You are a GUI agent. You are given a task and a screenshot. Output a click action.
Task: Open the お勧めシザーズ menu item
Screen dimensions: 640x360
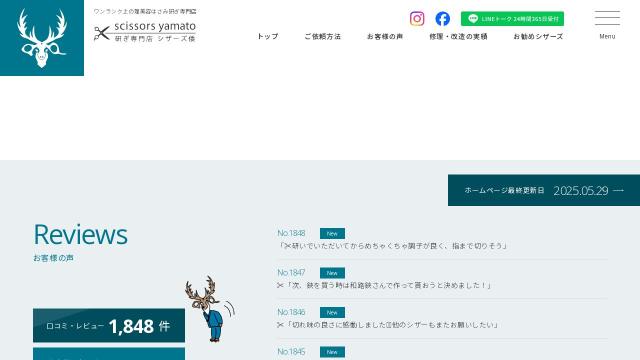point(538,36)
